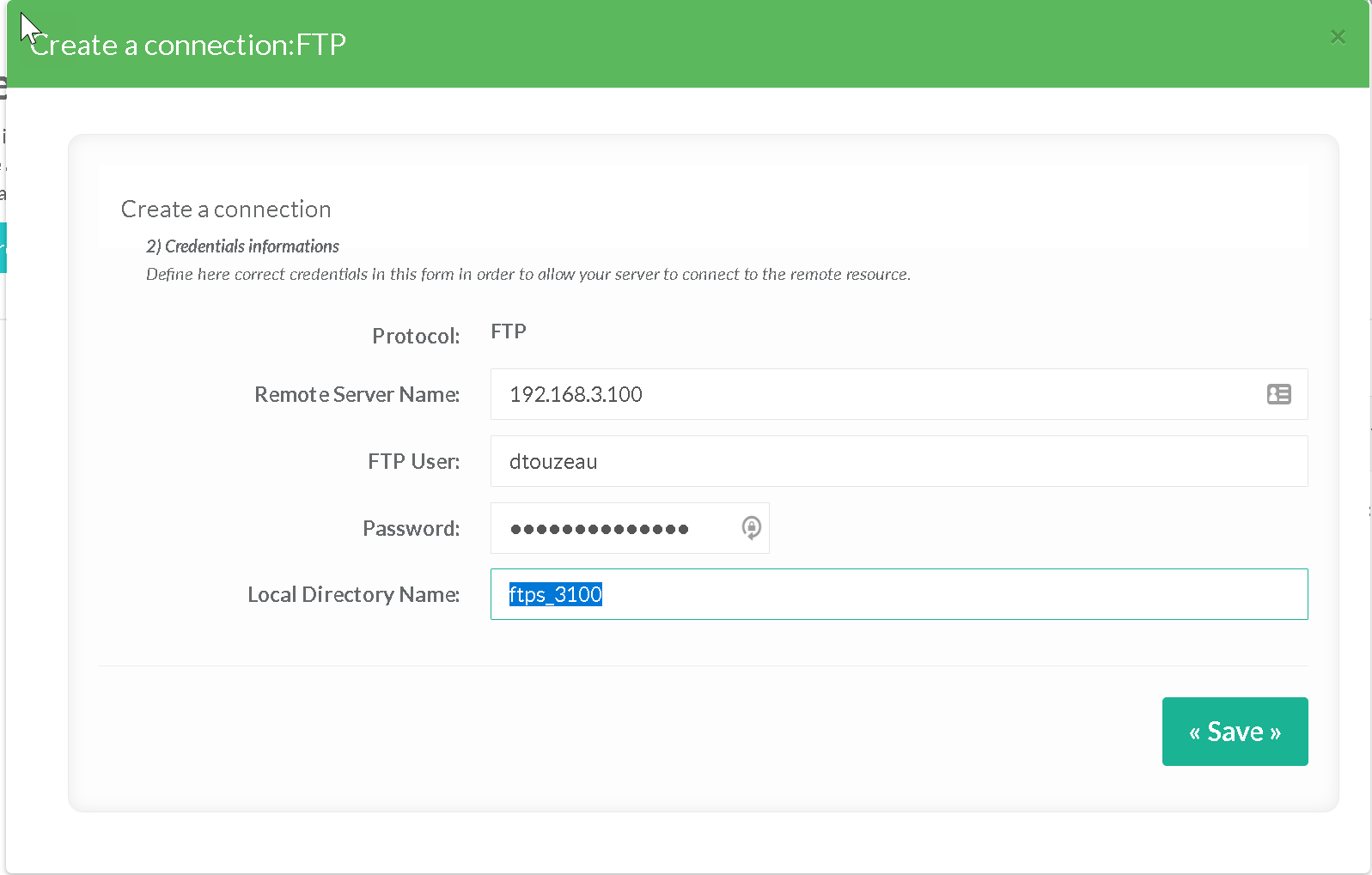Click the 'Create a connection' section heading
Viewport: 1372px width, 875px height.
(x=226, y=209)
